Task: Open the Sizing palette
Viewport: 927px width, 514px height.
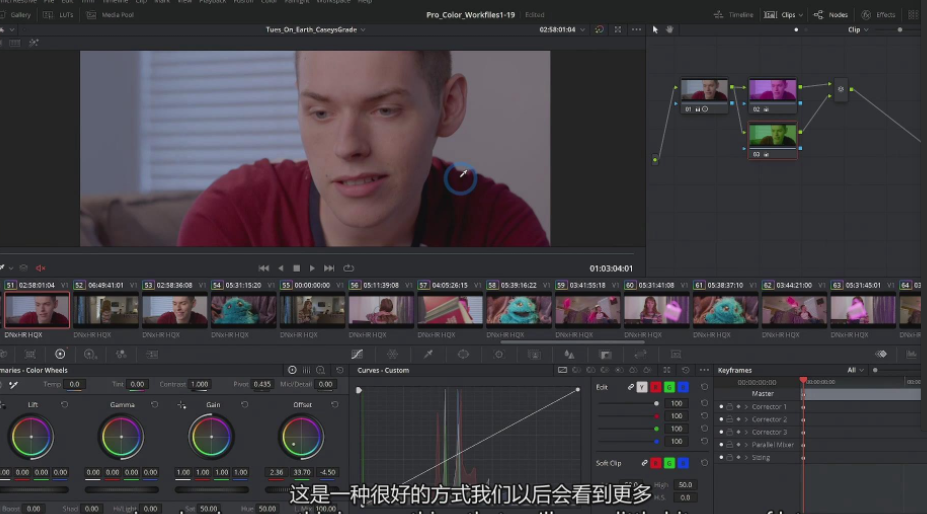Action: [x=641, y=354]
